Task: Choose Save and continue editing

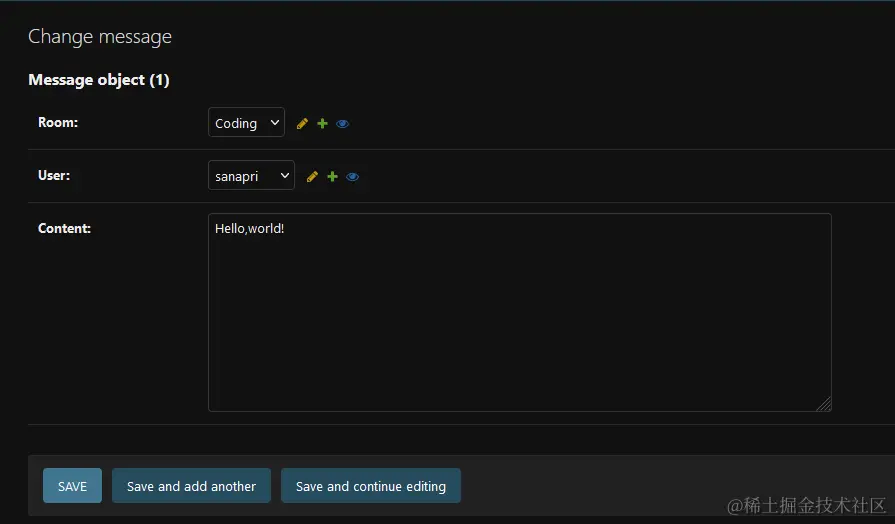Action: [x=371, y=486]
